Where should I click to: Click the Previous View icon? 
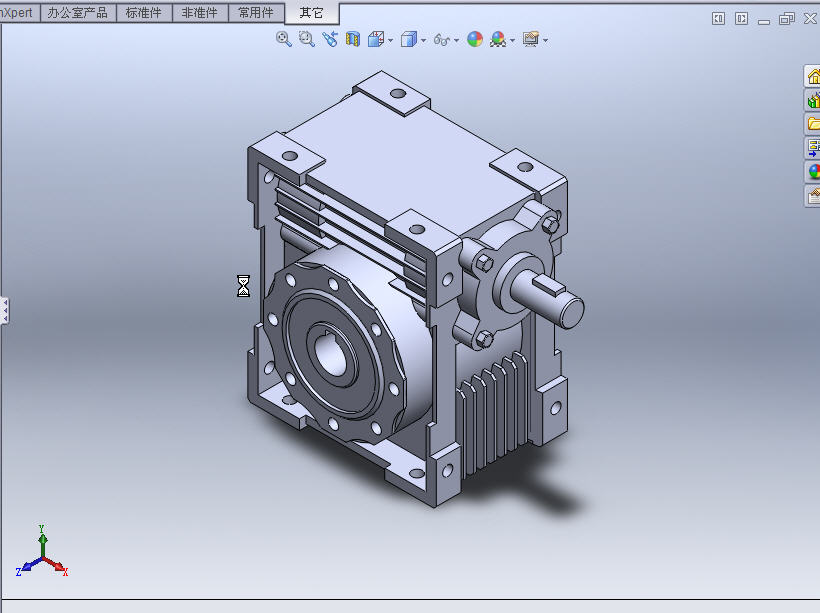pos(329,39)
